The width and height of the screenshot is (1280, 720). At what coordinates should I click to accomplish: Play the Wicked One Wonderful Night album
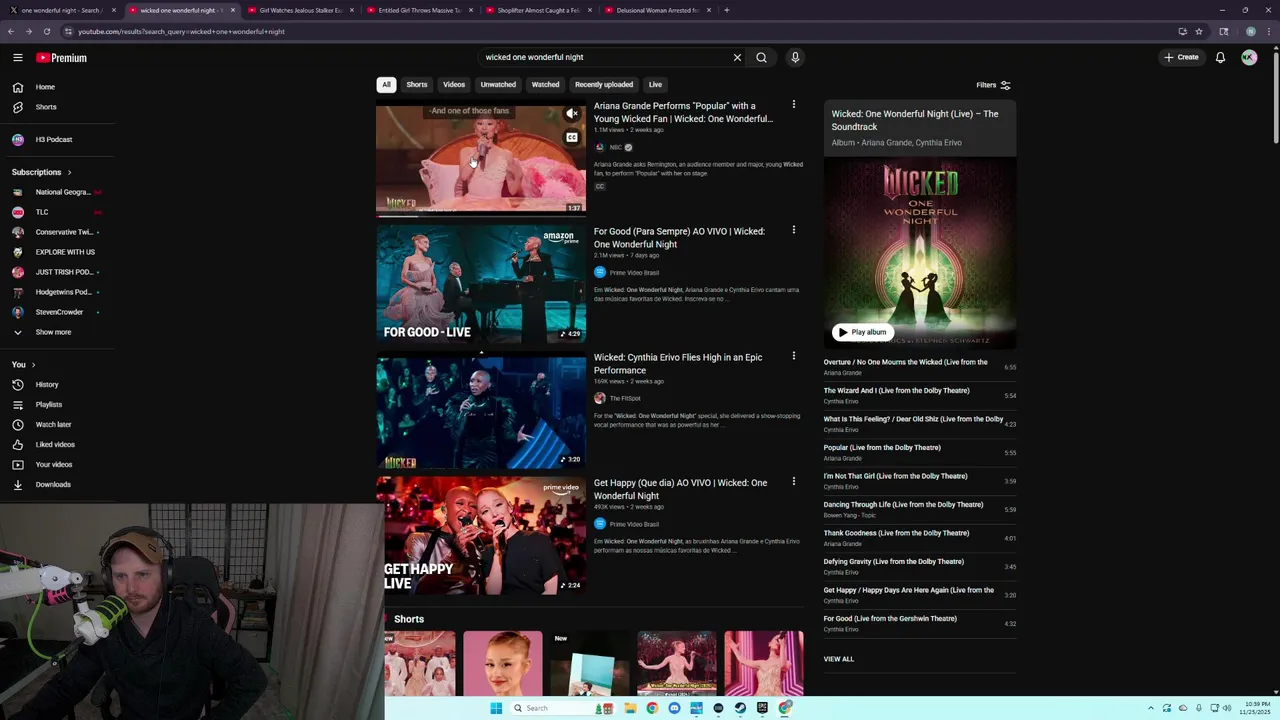[862, 332]
